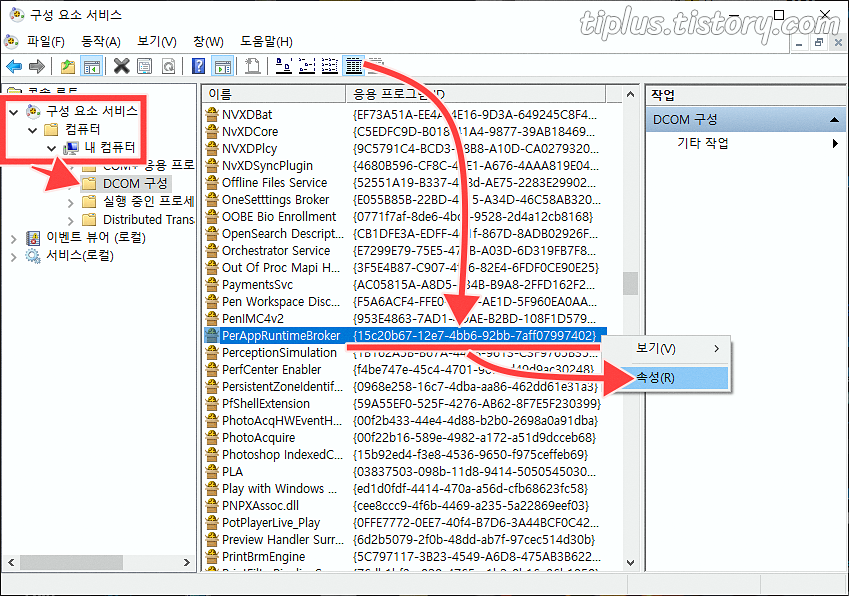This screenshot has height=596, width=849.
Task: Click the list's scroll down arrow
Action: [x=630, y=562]
